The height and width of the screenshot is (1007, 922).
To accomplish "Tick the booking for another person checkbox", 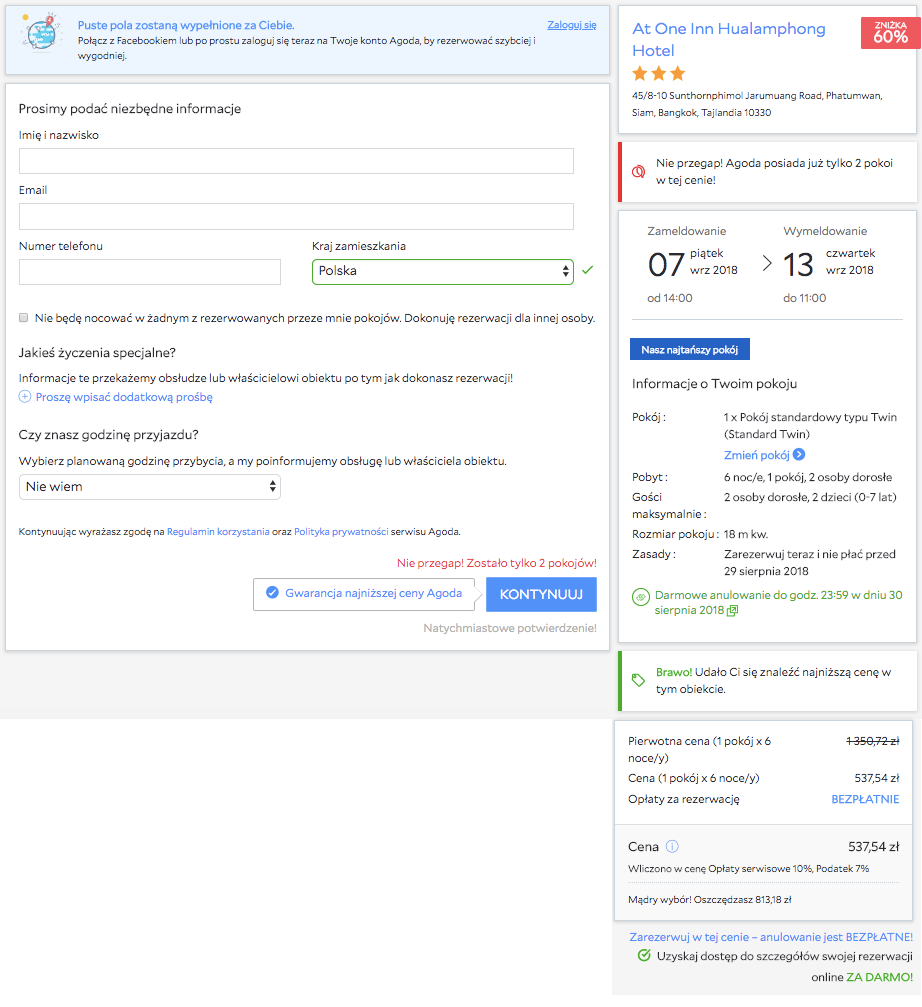I will 24,318.
